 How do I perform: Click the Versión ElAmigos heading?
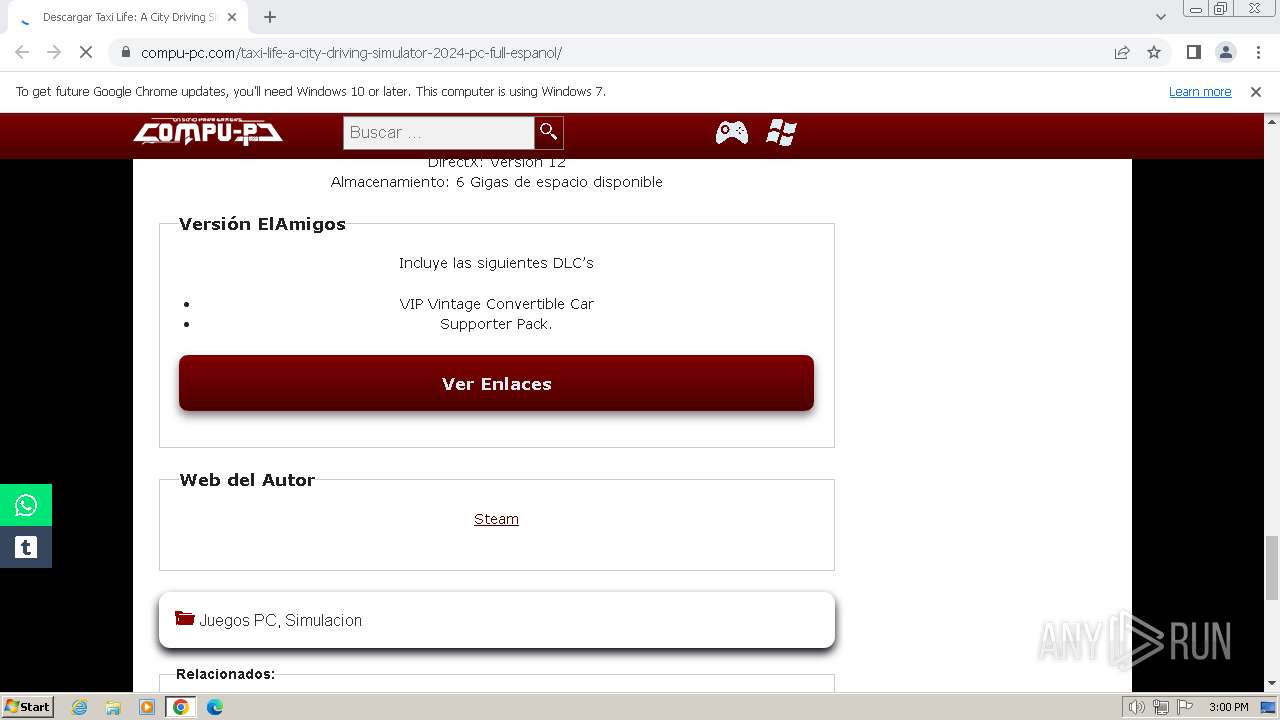[x=262, y=224]
